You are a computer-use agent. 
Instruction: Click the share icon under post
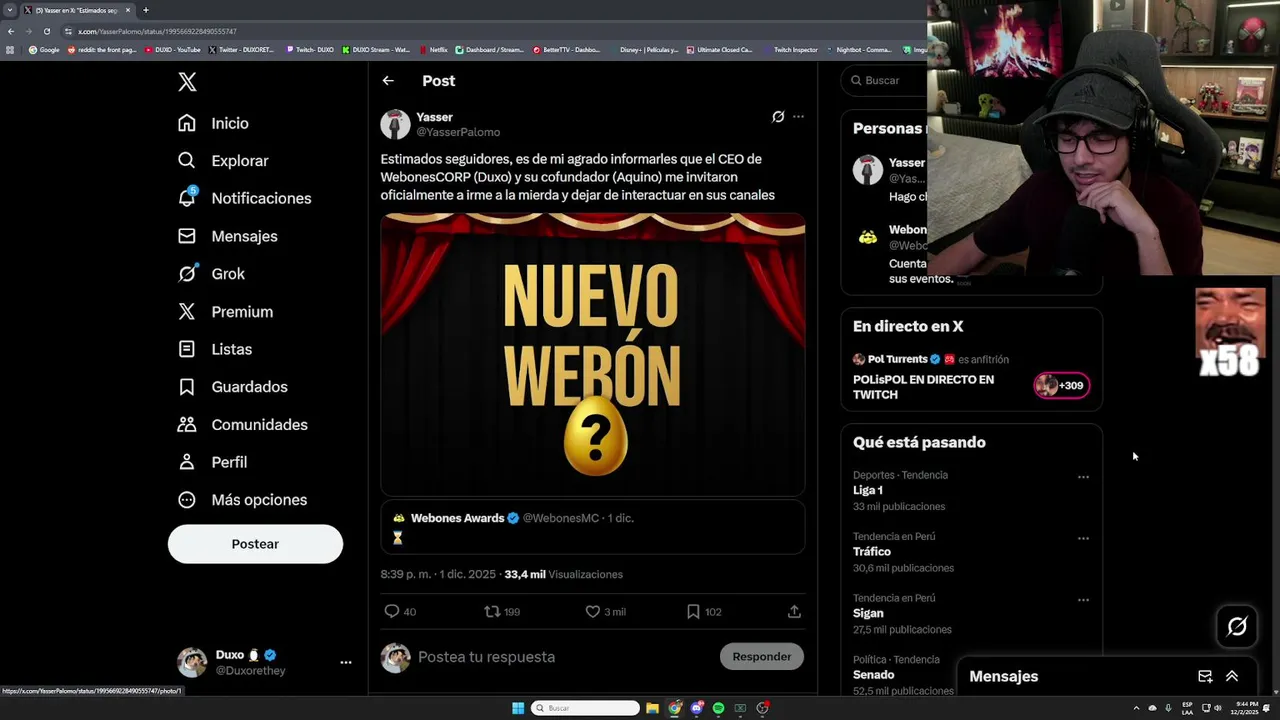coord(794,611)
